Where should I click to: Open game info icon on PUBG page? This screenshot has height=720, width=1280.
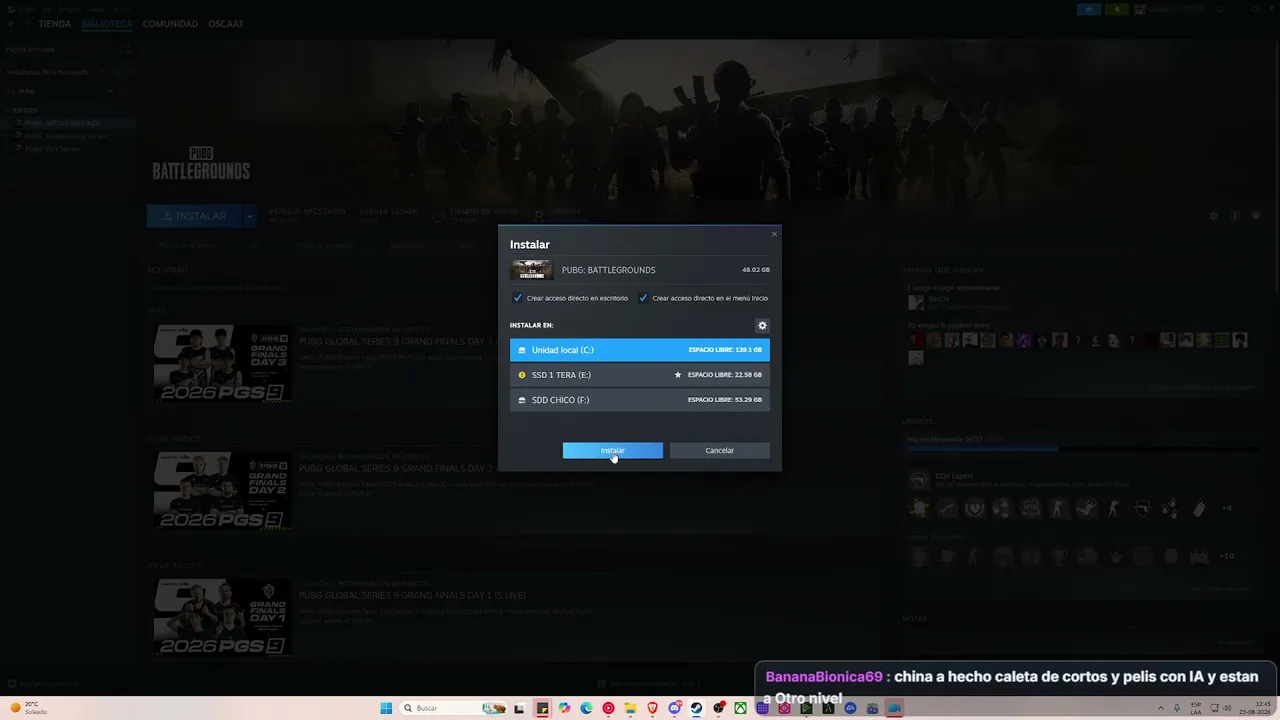(1235, 216)
